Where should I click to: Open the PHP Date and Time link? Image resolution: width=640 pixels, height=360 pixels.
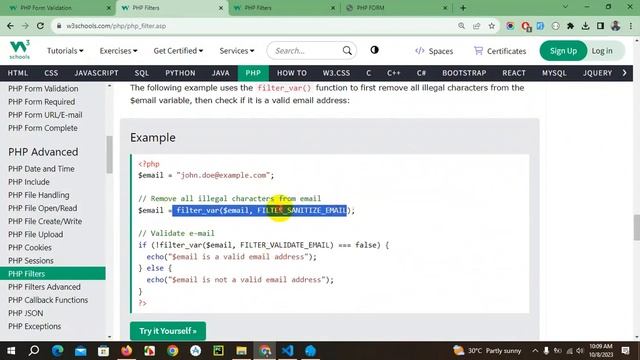coord(41,169)
